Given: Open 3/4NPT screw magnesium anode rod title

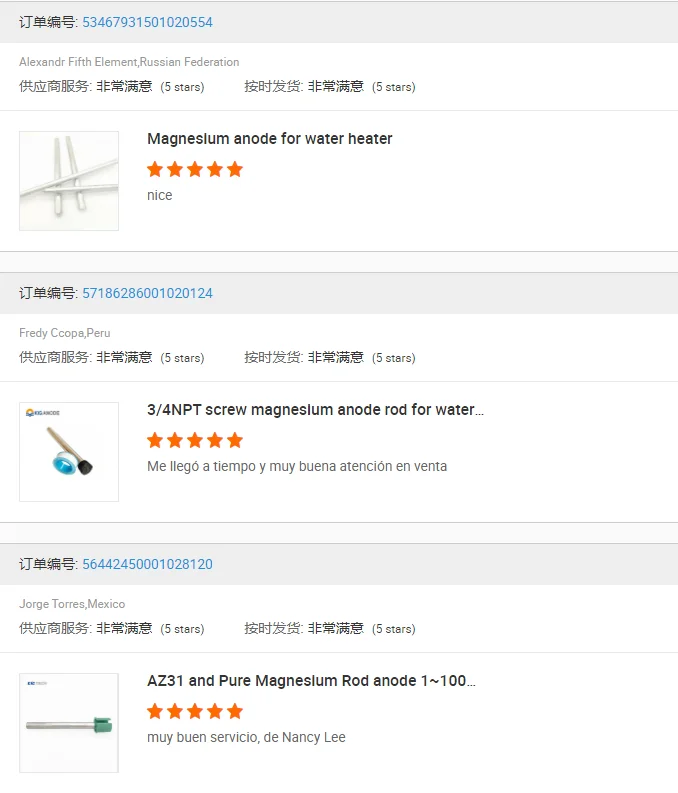Looking at the screenshot, I should (x=315, y=410).
